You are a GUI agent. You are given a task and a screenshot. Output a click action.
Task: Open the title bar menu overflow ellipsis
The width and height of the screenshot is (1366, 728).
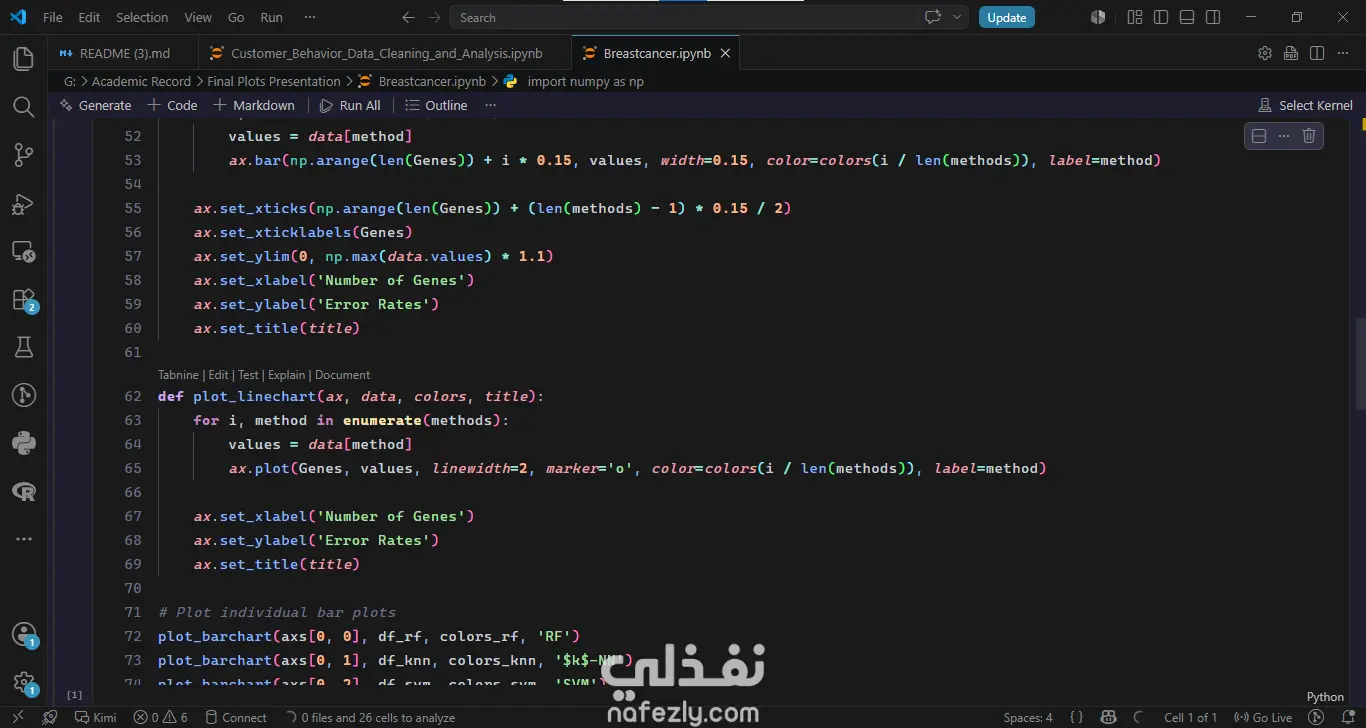(x=310, y=17)
